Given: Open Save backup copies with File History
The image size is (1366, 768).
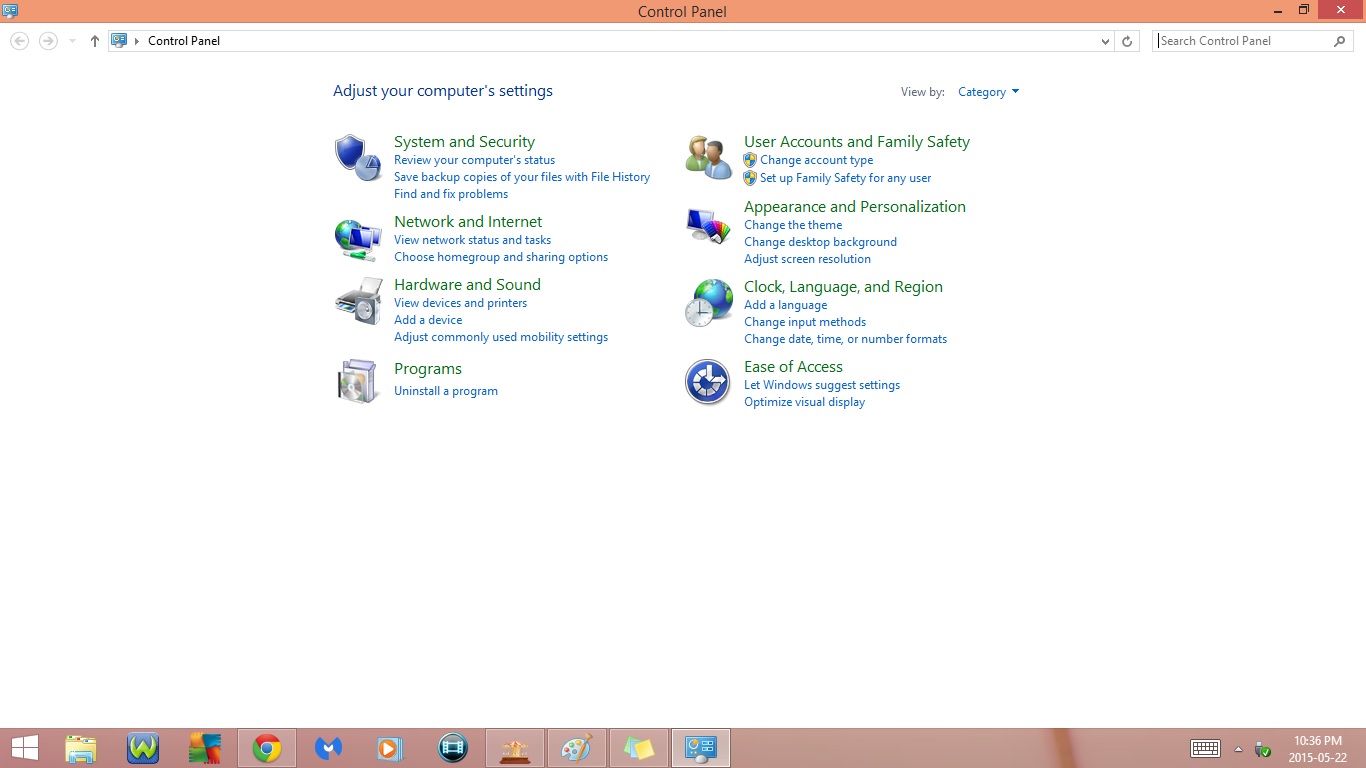Looking at the screenshot, I should (x=522, y=177).
